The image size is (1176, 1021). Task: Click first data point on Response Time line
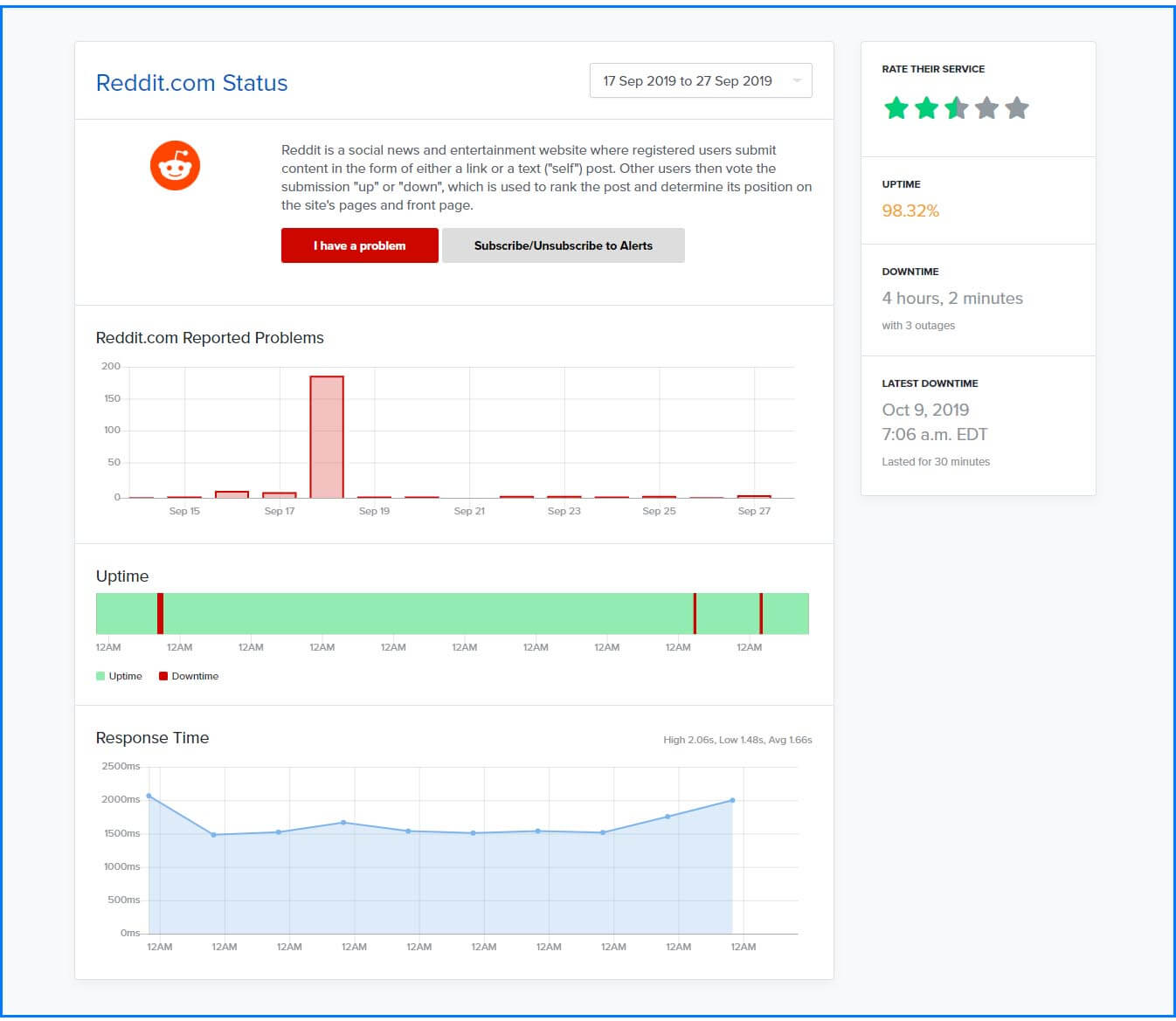click(149, 796)
